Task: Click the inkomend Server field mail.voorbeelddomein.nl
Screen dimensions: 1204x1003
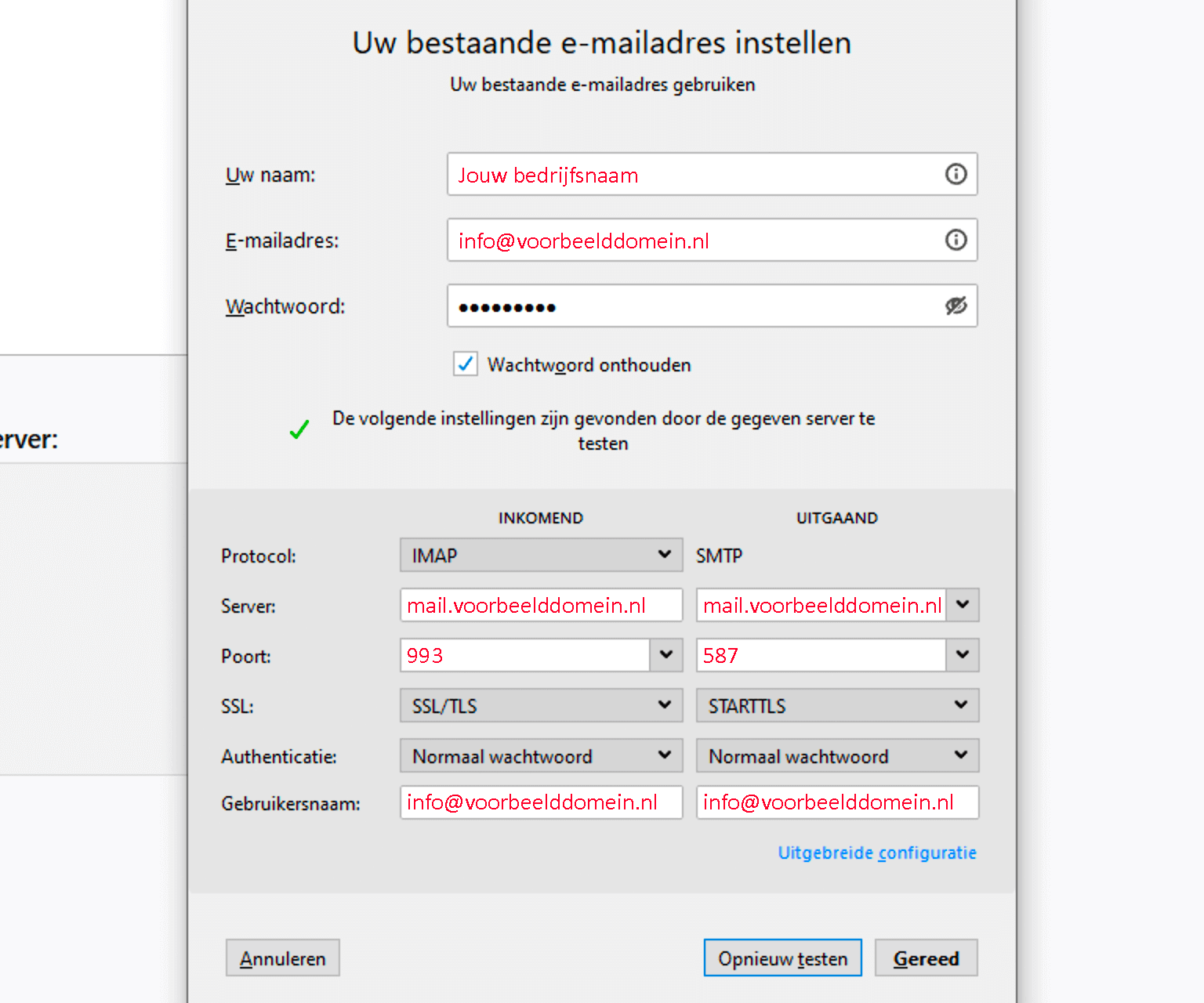Action: [x=540, y=604]
